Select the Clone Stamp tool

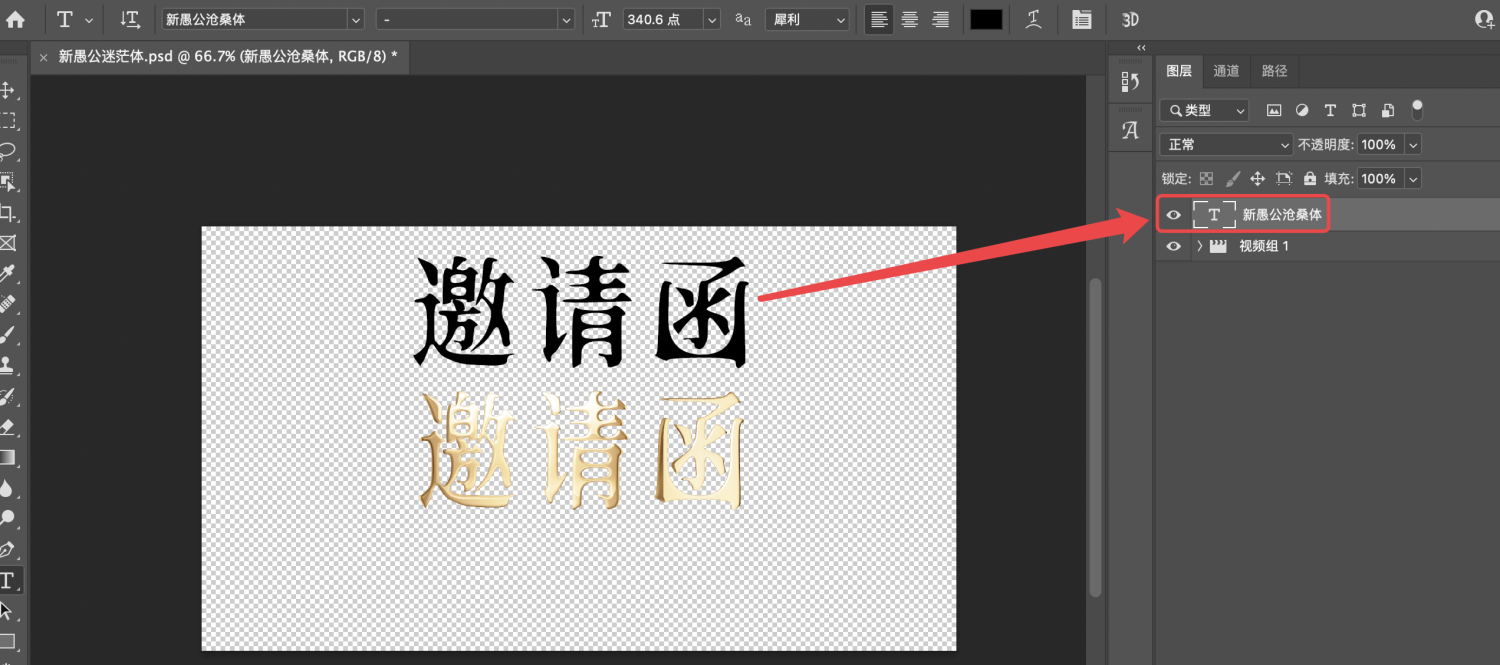(x=8, y=365)
